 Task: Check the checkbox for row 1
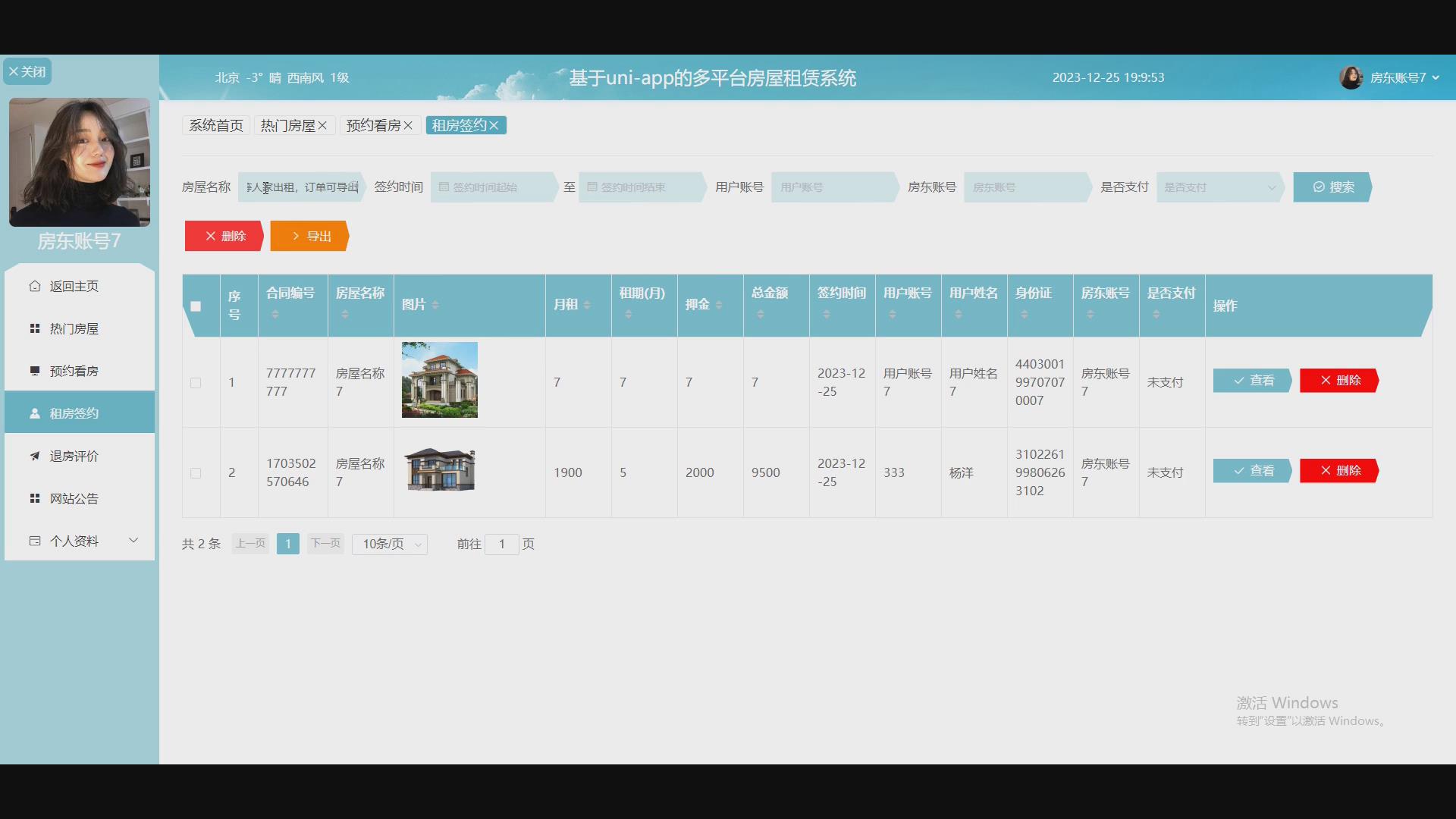point(196,383)
